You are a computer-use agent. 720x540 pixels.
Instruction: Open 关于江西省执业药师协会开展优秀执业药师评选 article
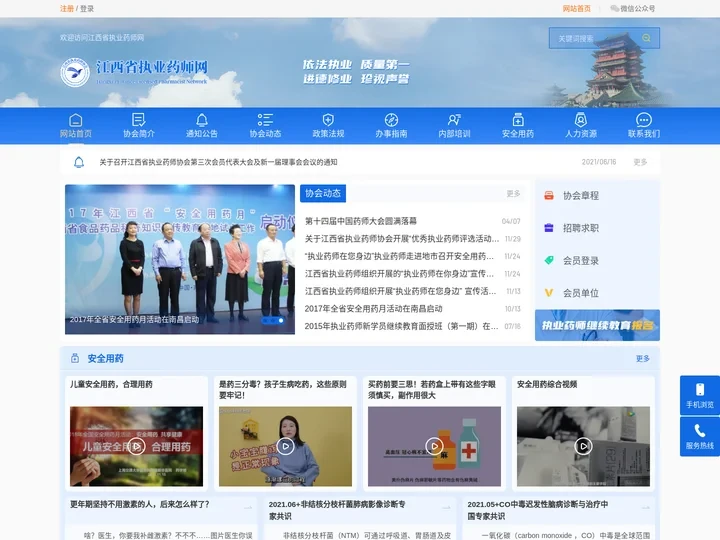[x=402, y=239]
